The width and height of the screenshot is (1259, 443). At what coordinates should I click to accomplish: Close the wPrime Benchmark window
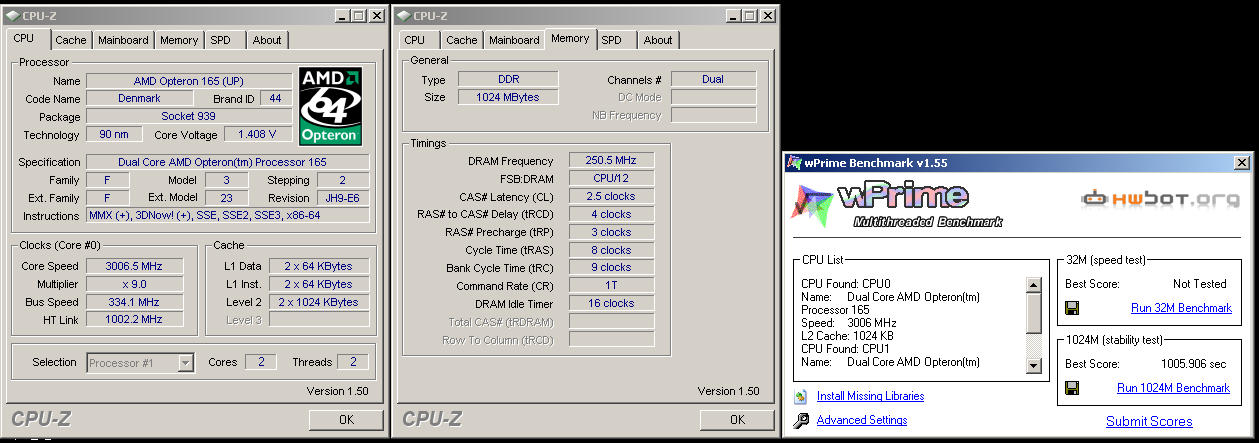click(1242, 162)
